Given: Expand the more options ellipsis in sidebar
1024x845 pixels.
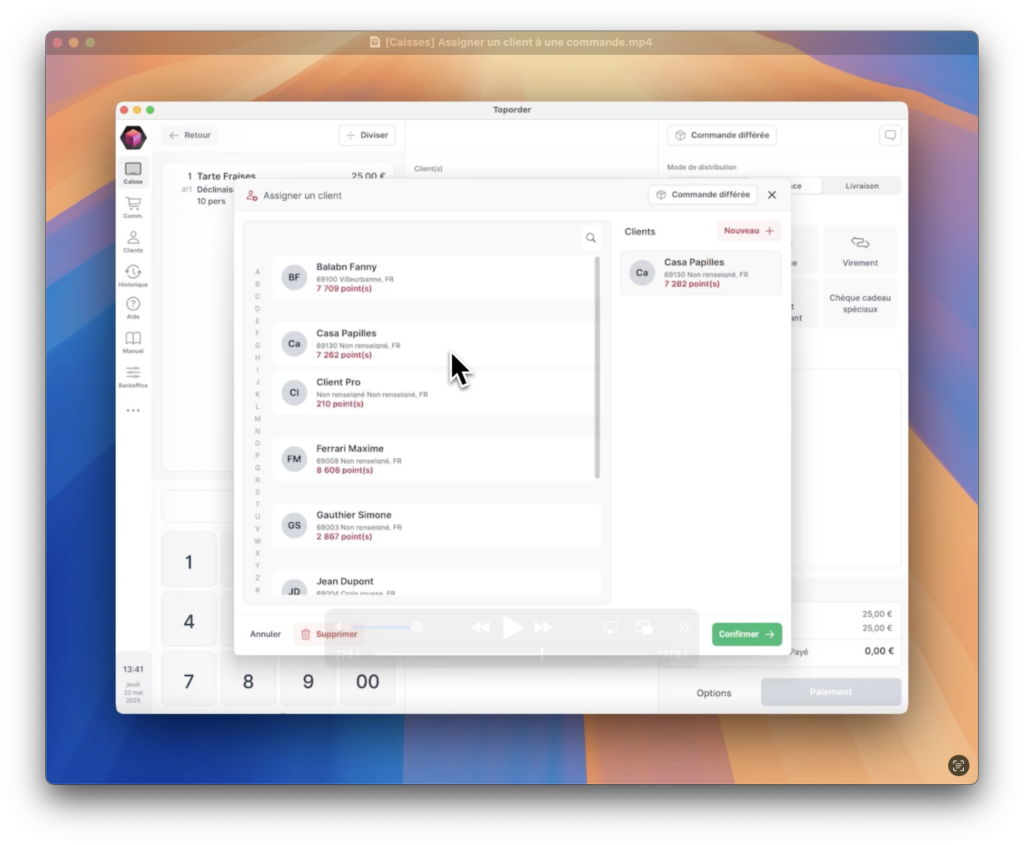Looking at the screenshot, I should point(133,410).
